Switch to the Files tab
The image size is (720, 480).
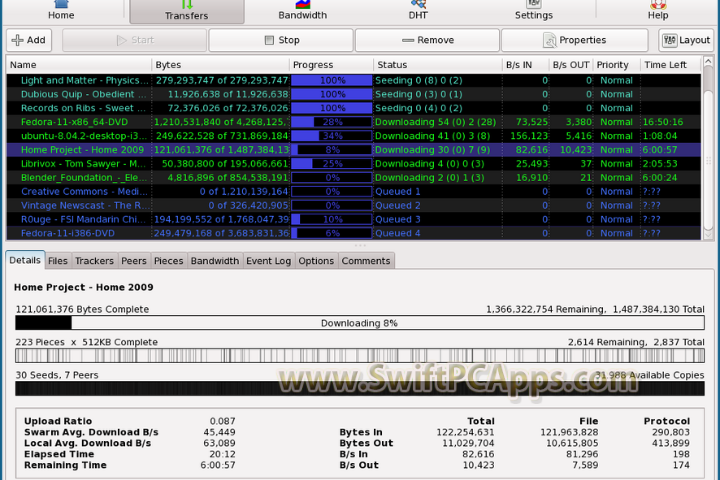58,261
